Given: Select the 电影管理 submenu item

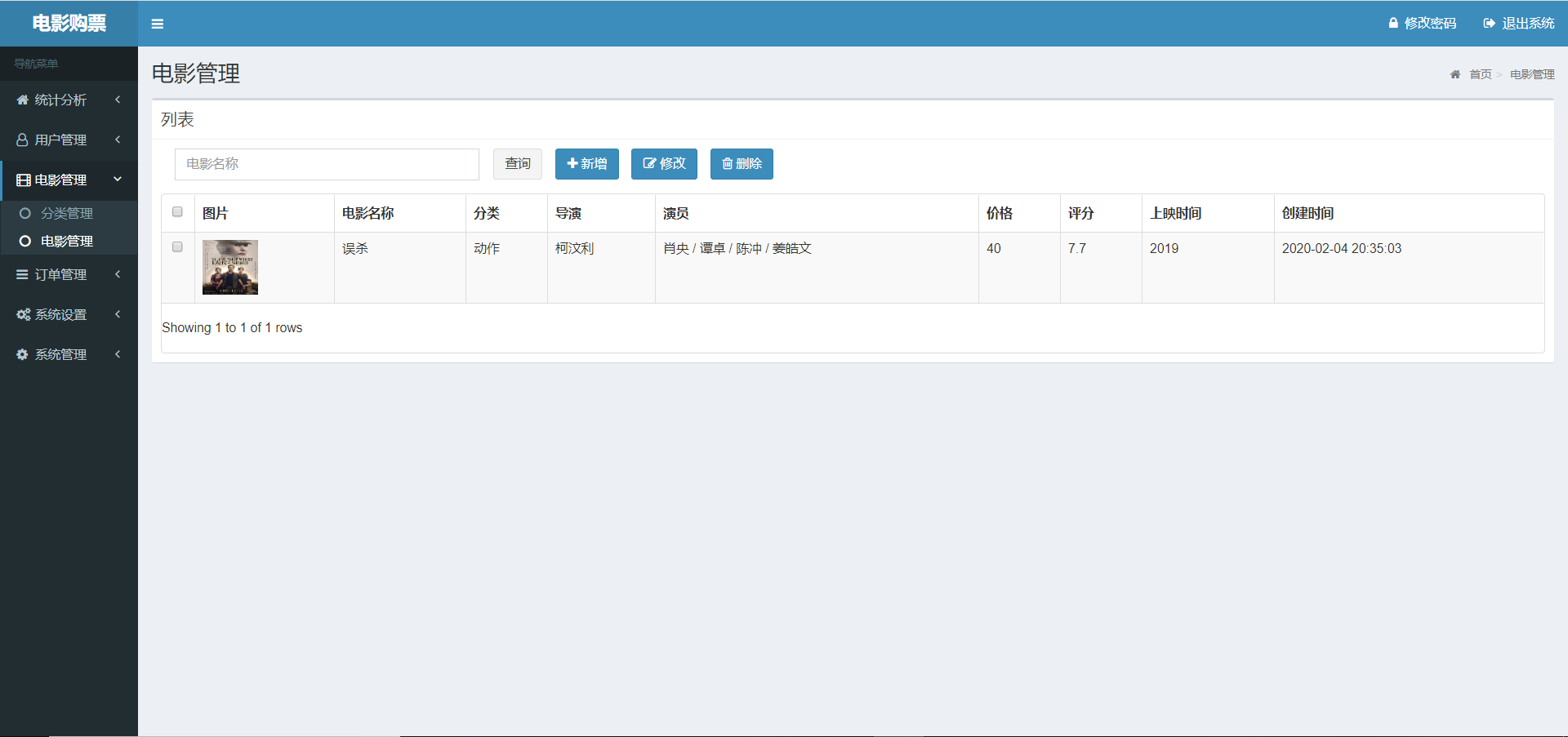Looking at the screenshot, I should [69, 241].
